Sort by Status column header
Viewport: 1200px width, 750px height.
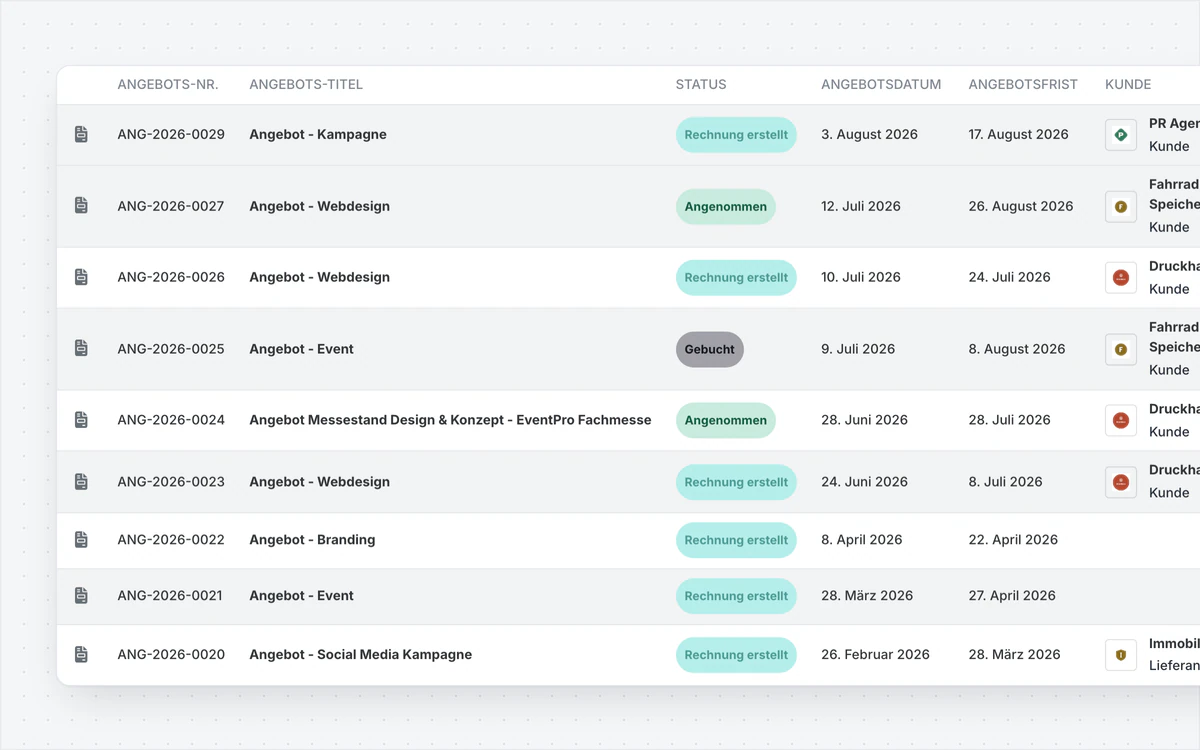(x=701, y=85)
